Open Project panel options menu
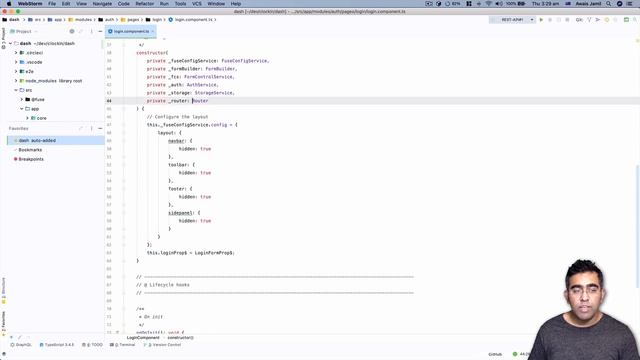The width and height of the screenshot is (640, 360). click(91, 31)
